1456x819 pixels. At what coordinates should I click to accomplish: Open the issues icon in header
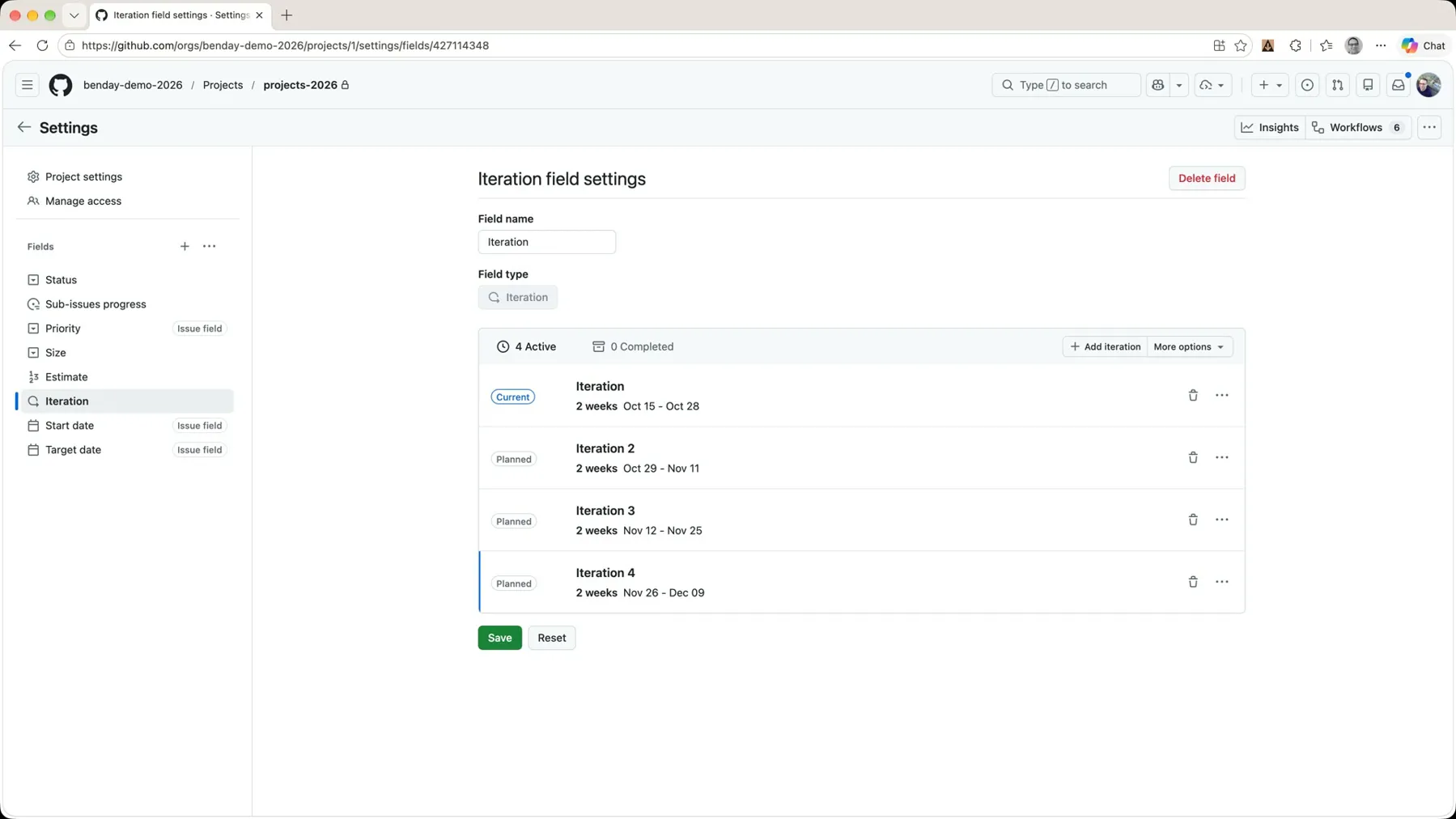(x=1307, y=85)
